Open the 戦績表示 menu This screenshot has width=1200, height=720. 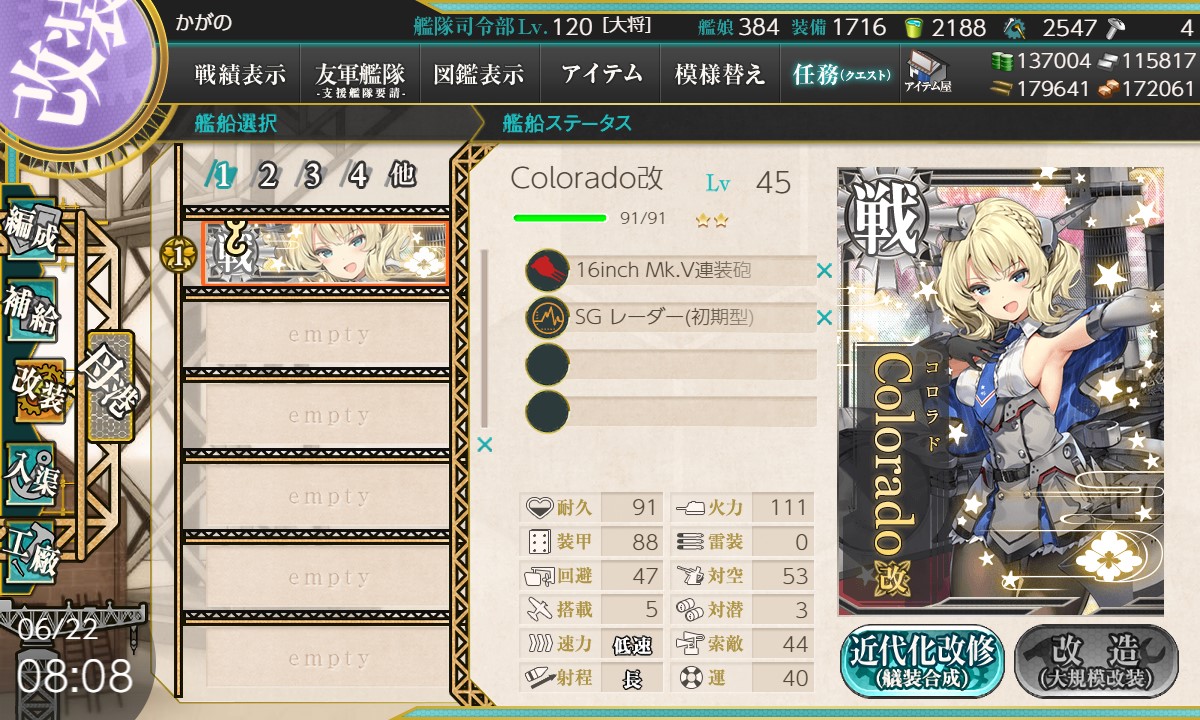pyautogui.click(x=240, y=74)
